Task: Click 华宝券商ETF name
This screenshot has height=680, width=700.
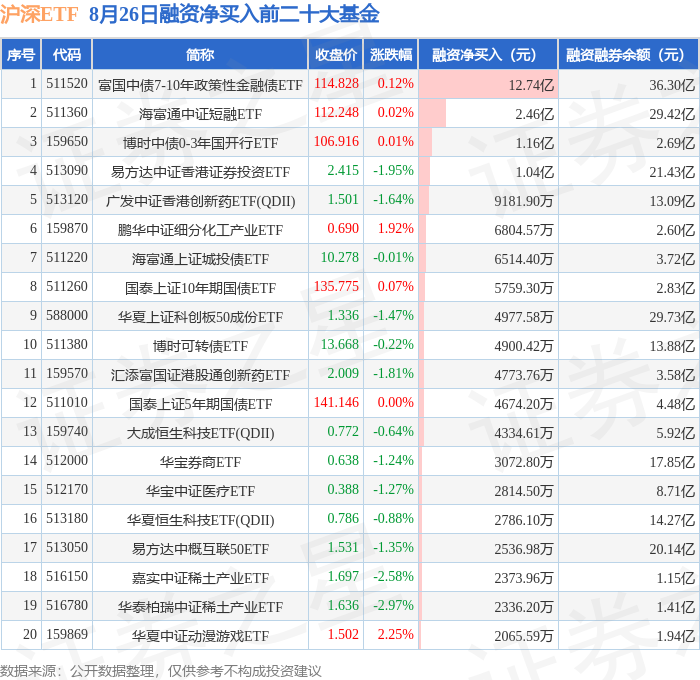Action: pyautogui.click(x=200, y=462)
